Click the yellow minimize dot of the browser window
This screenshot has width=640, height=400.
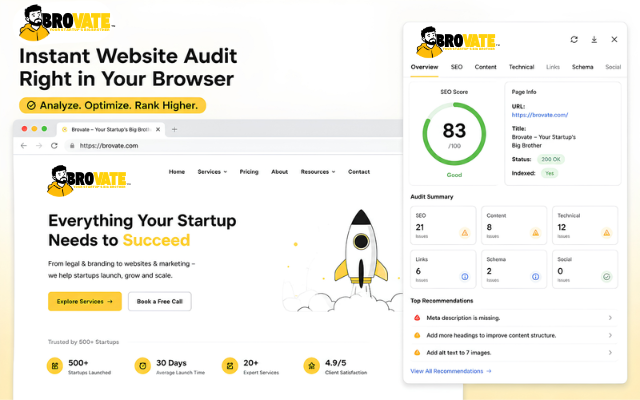tap(34, 129)
